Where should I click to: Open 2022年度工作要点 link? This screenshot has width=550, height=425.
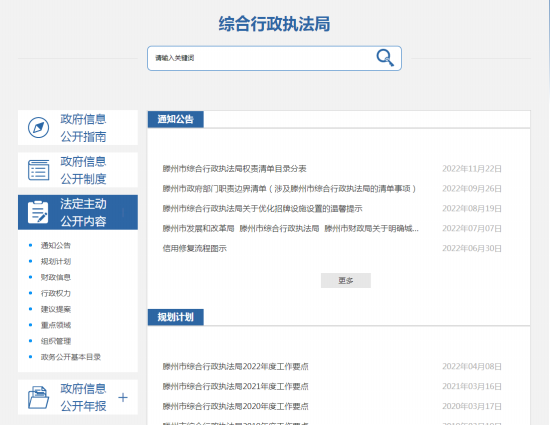coord(235,366)
